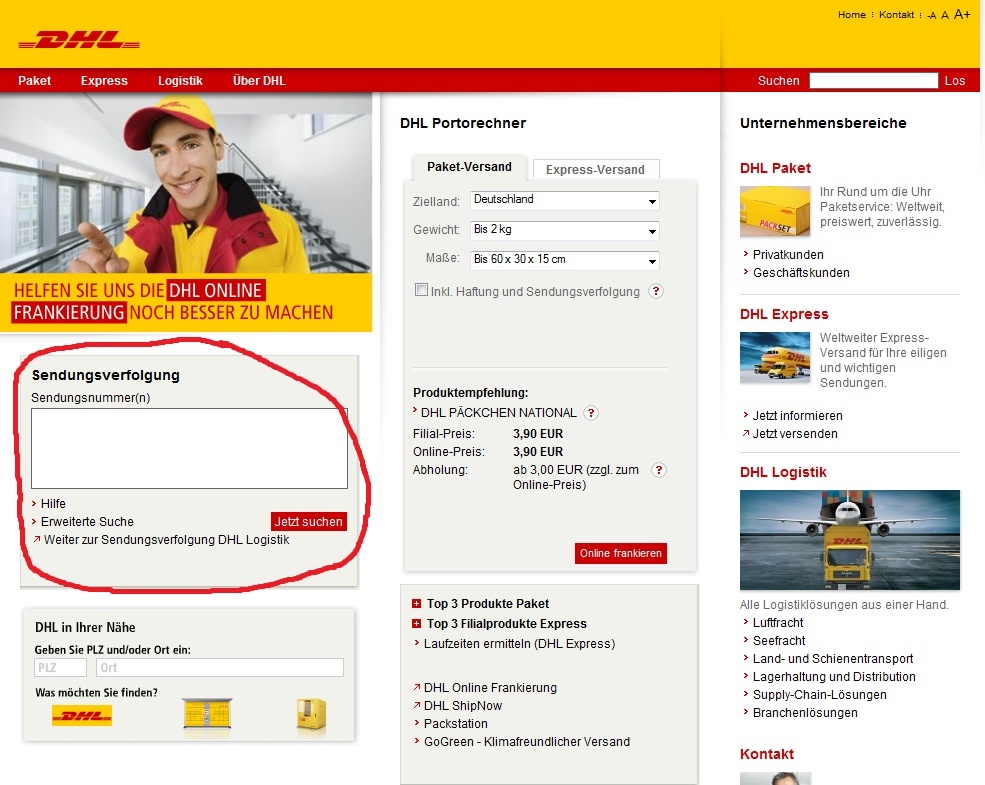985x785 pixels.
Task: Click the DHL logo in the header
Action: pyautogui.click(x=79, y=40)
